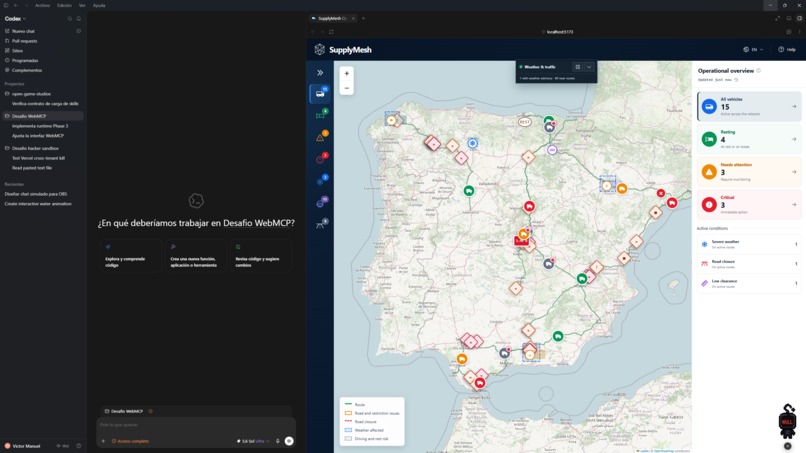
Task: Open the All vehicles card
Action: 749,106
